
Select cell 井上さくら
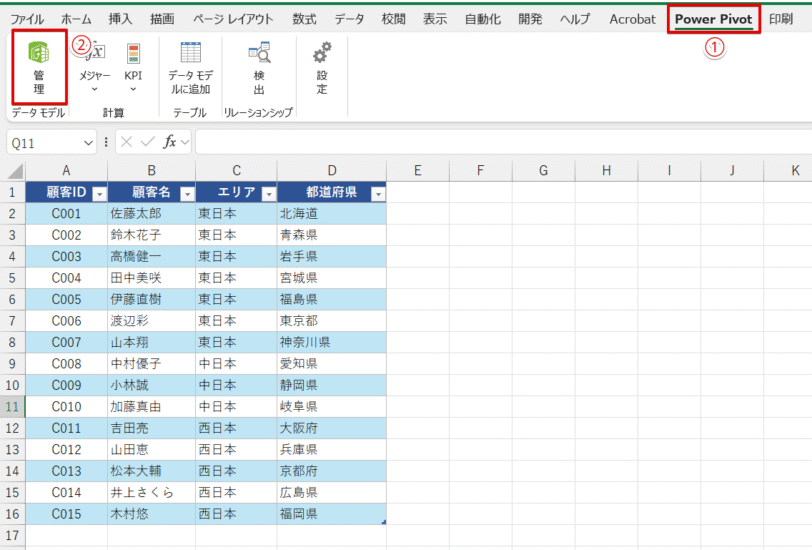151,493
